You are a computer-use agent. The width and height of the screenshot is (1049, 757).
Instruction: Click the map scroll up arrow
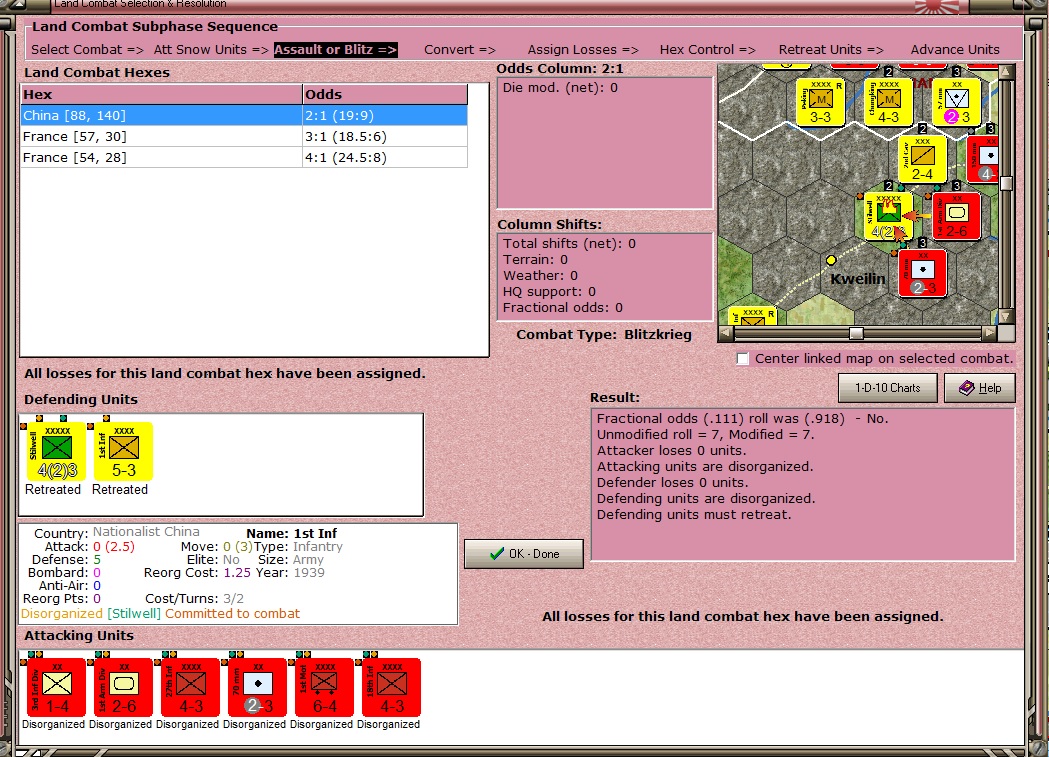click(x=1006, y=71)
